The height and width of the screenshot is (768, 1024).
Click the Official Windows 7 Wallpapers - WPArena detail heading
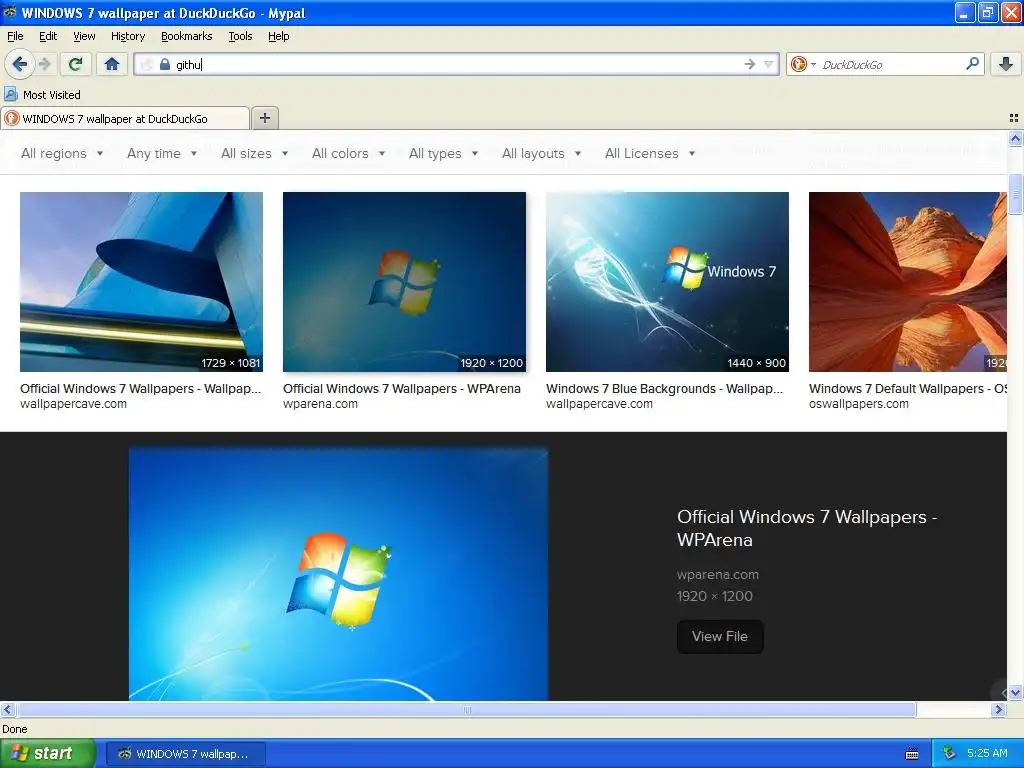807,528
